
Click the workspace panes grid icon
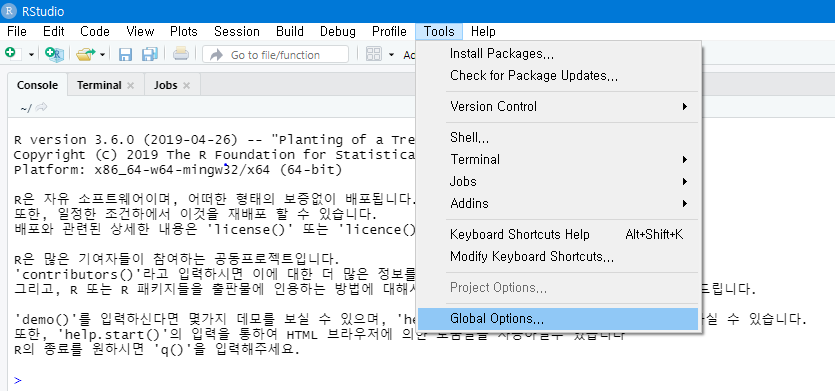tap(374, 54)
